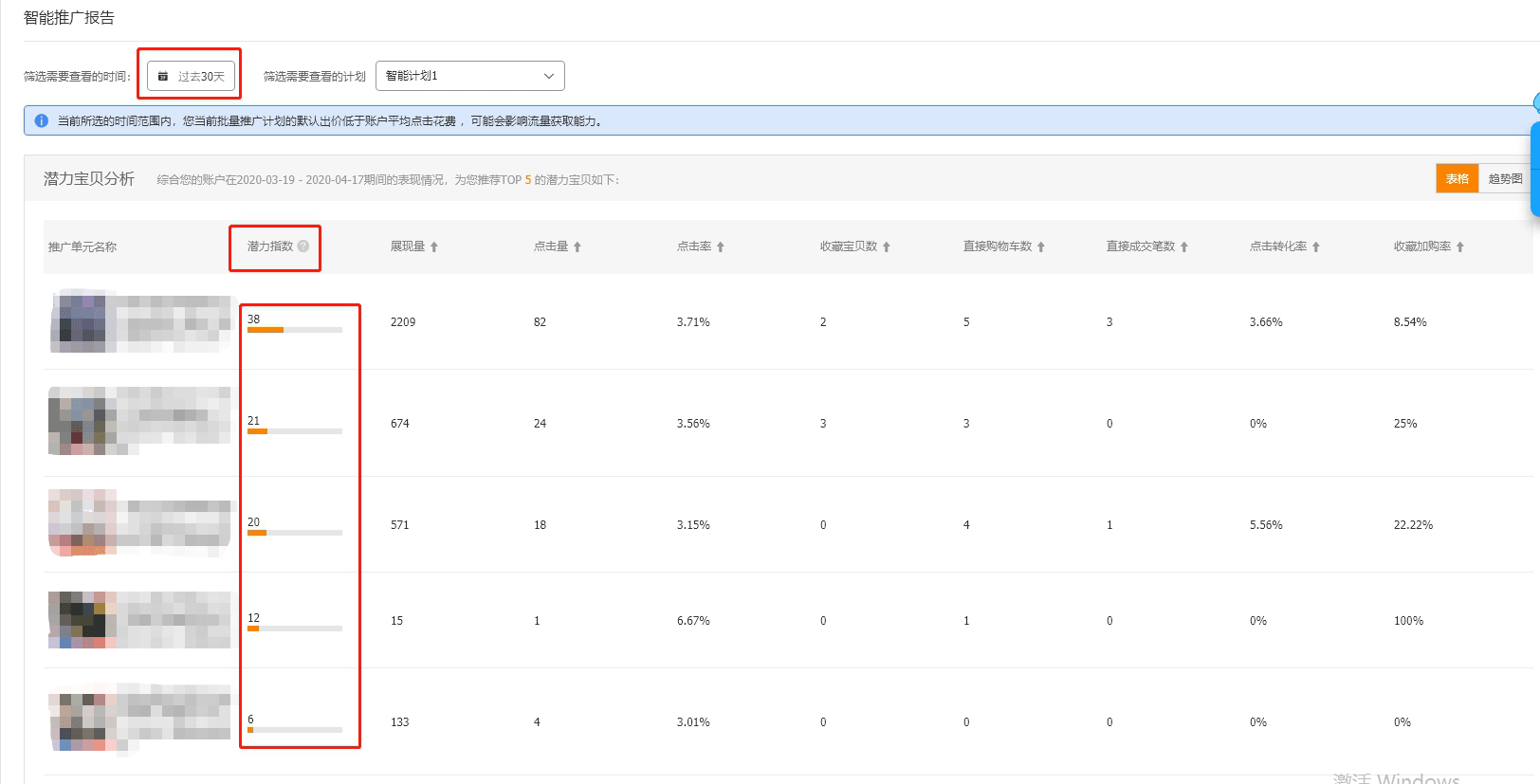Sort table by 点击率 arrow icon
Screen dimensions: 1540x784
721,247
